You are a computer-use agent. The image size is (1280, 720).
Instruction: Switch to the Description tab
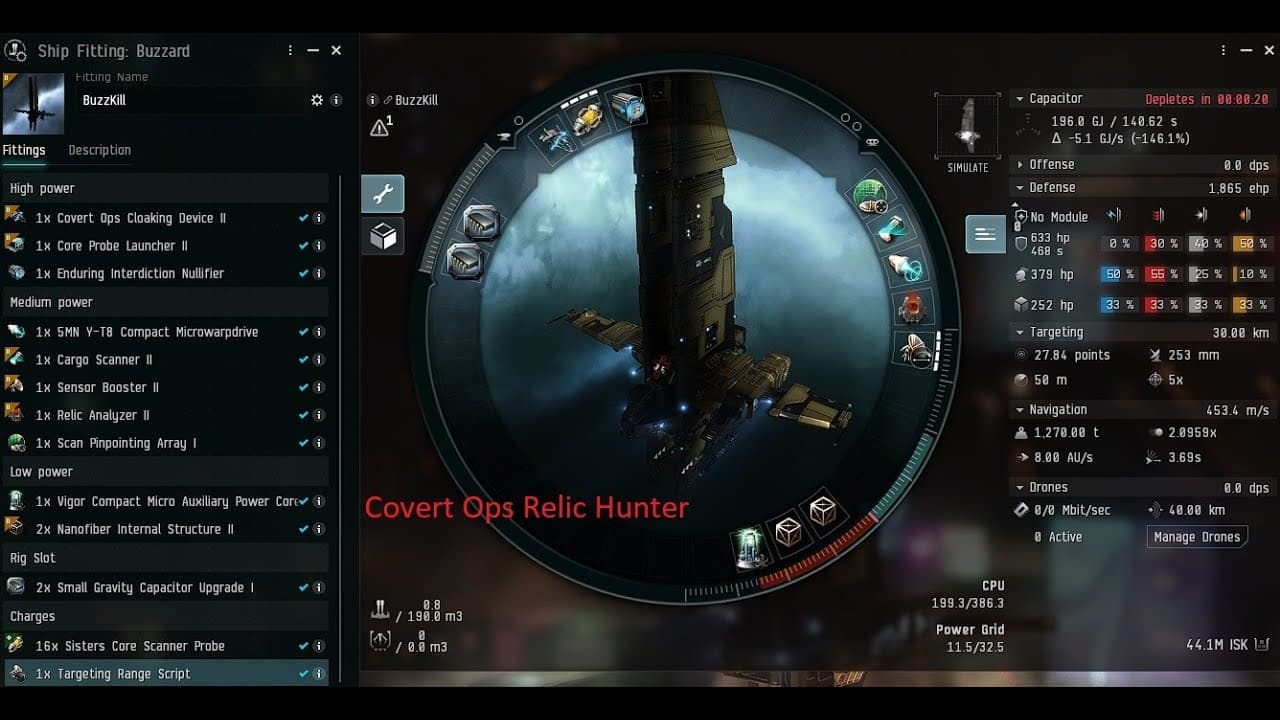coord(99,150)
